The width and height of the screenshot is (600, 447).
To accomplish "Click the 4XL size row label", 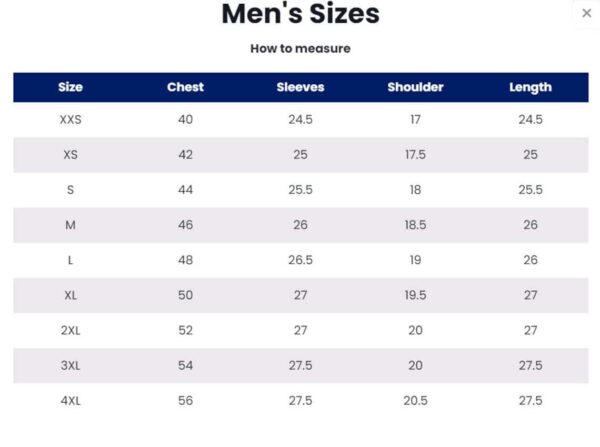I will (70, 400).
